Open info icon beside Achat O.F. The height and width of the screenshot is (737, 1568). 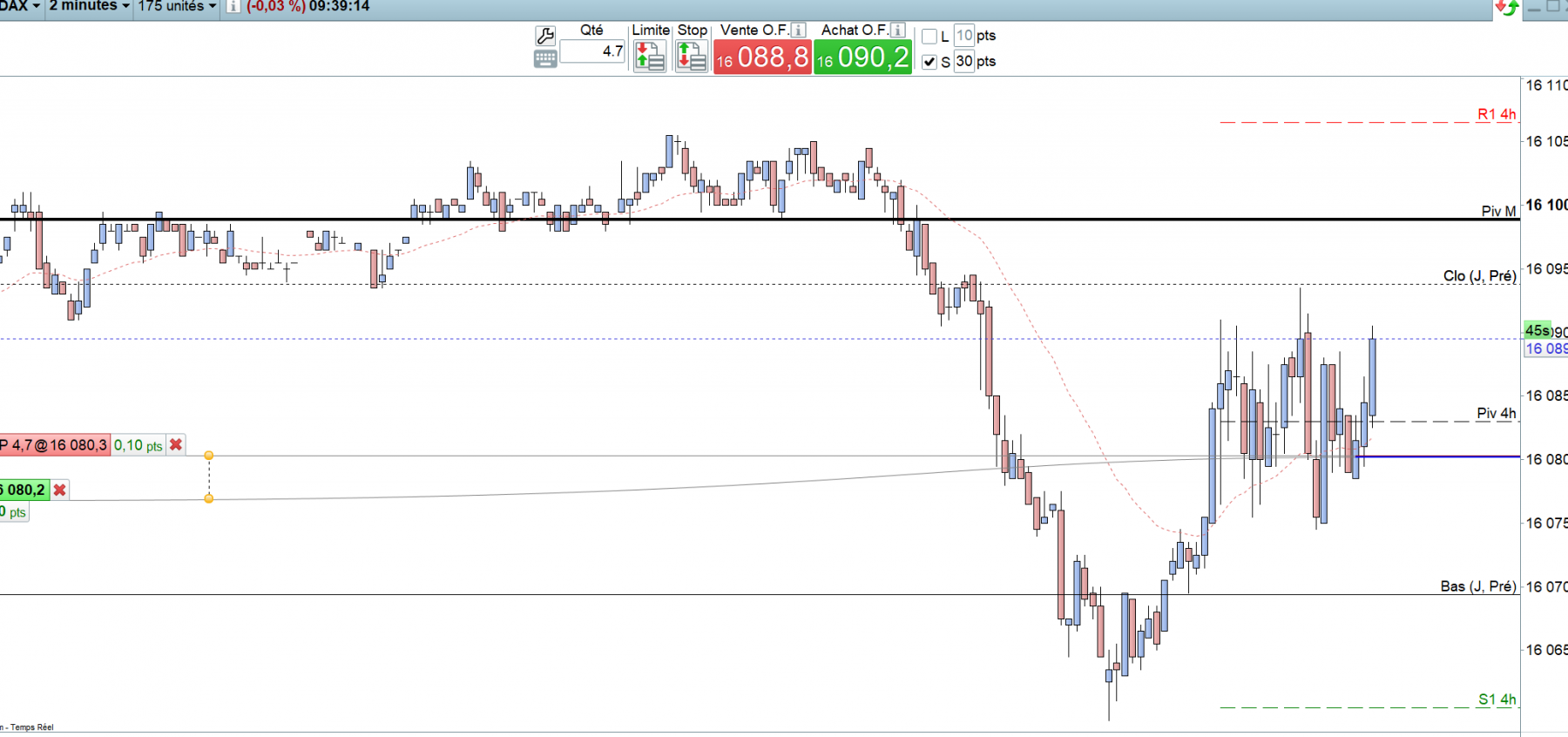coord(898,30)
